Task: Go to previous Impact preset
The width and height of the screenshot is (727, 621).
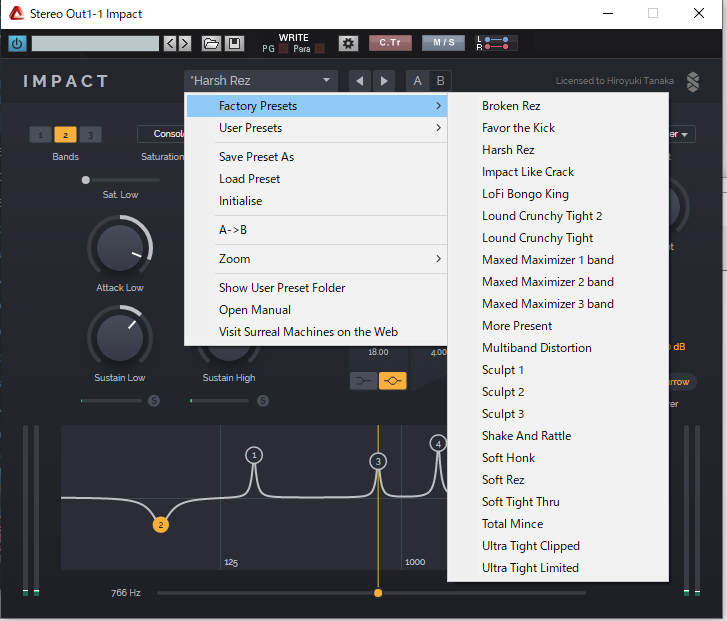Action: (x=360, y=81)
